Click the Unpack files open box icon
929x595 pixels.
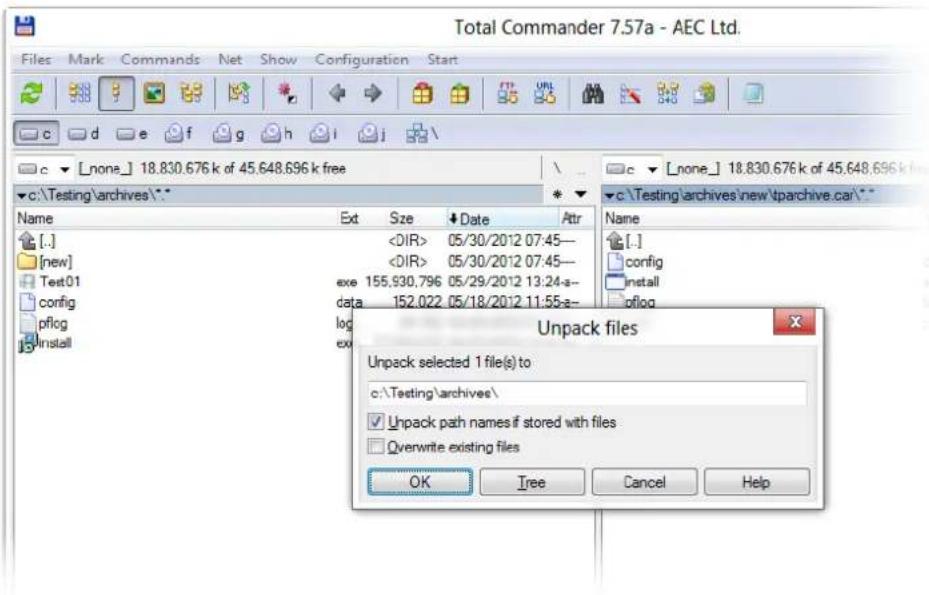pos(459,94)
